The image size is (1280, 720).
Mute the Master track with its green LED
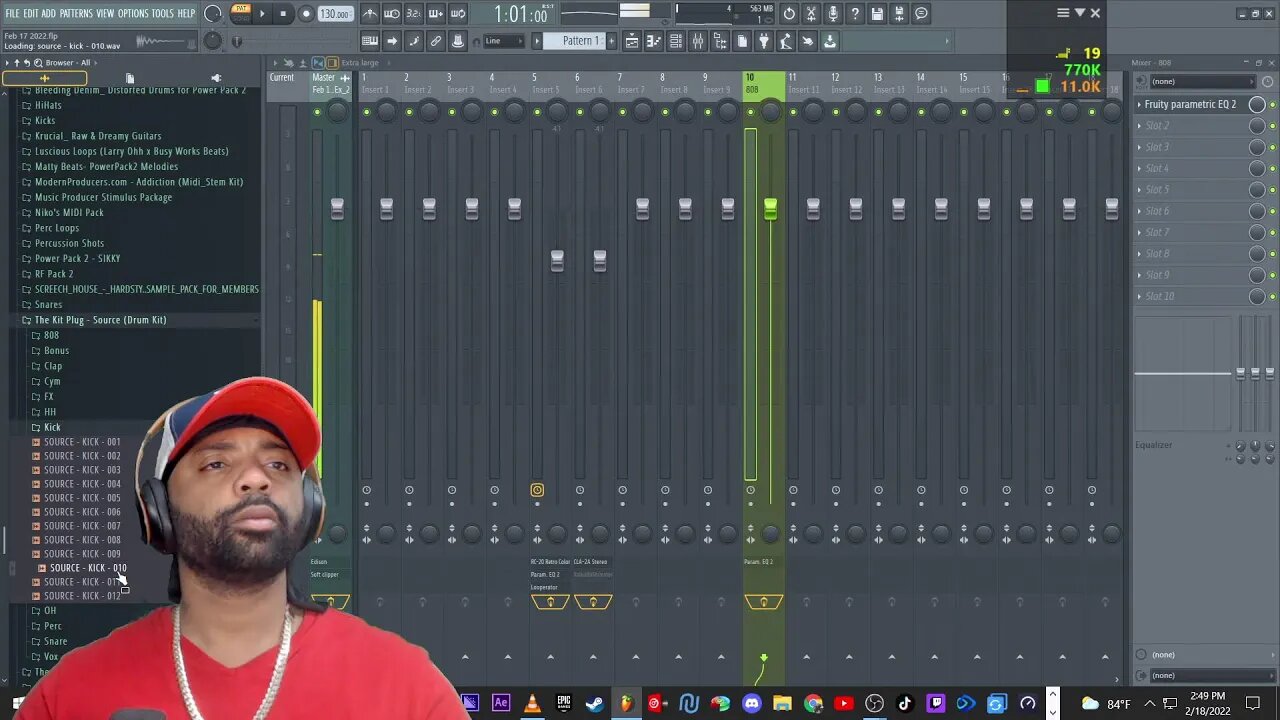coord(317,111)
